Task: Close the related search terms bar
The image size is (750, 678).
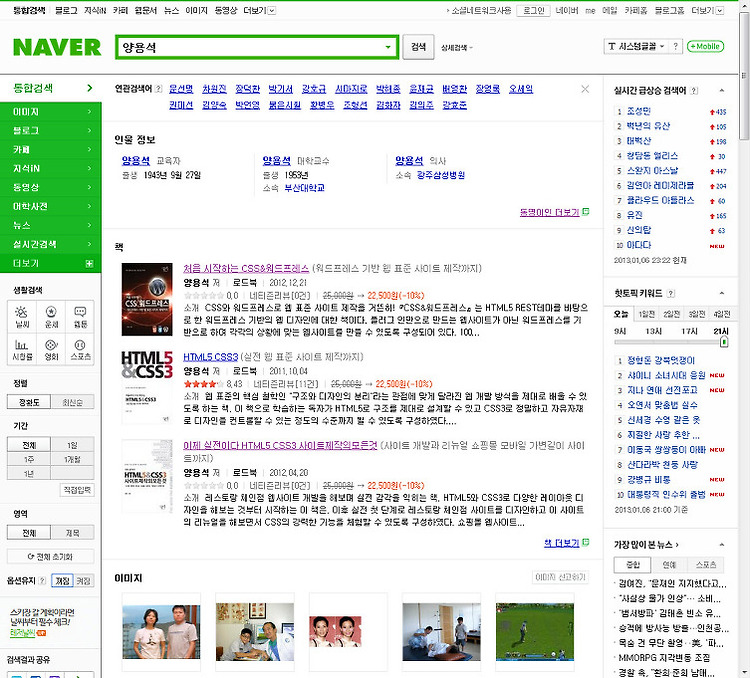Action: (585, 89)
